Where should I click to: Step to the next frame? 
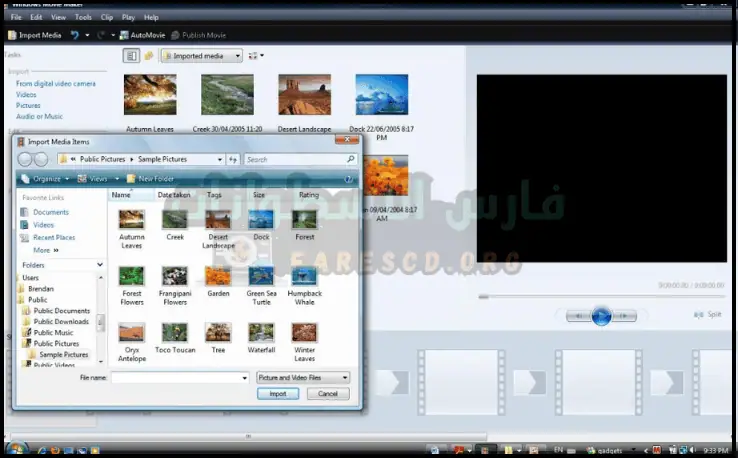point(624,316)
